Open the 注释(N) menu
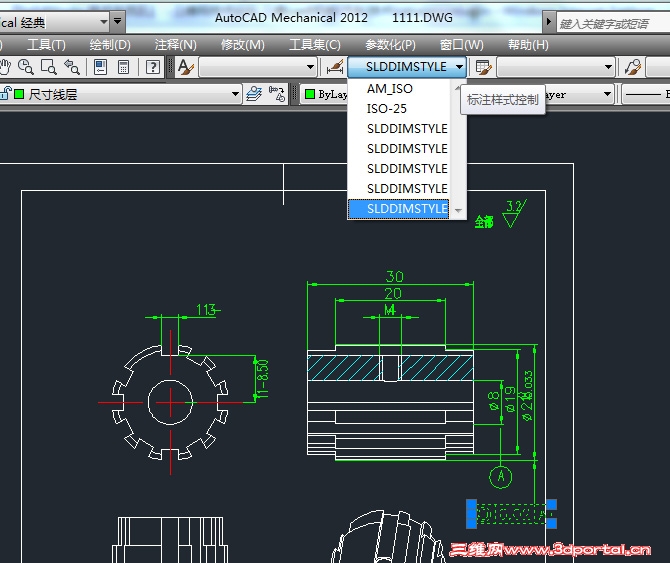Viewport: 670px width, 563px height. coord(175,44)
